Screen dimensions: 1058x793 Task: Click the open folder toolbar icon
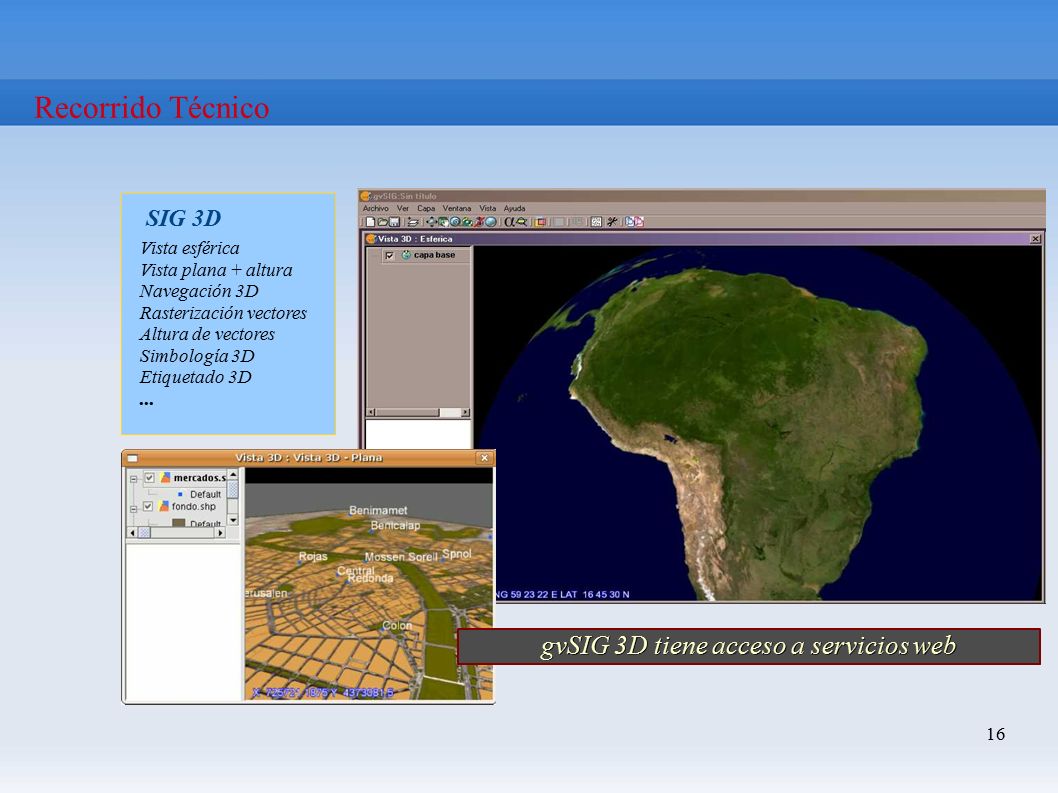click(383, 222)
